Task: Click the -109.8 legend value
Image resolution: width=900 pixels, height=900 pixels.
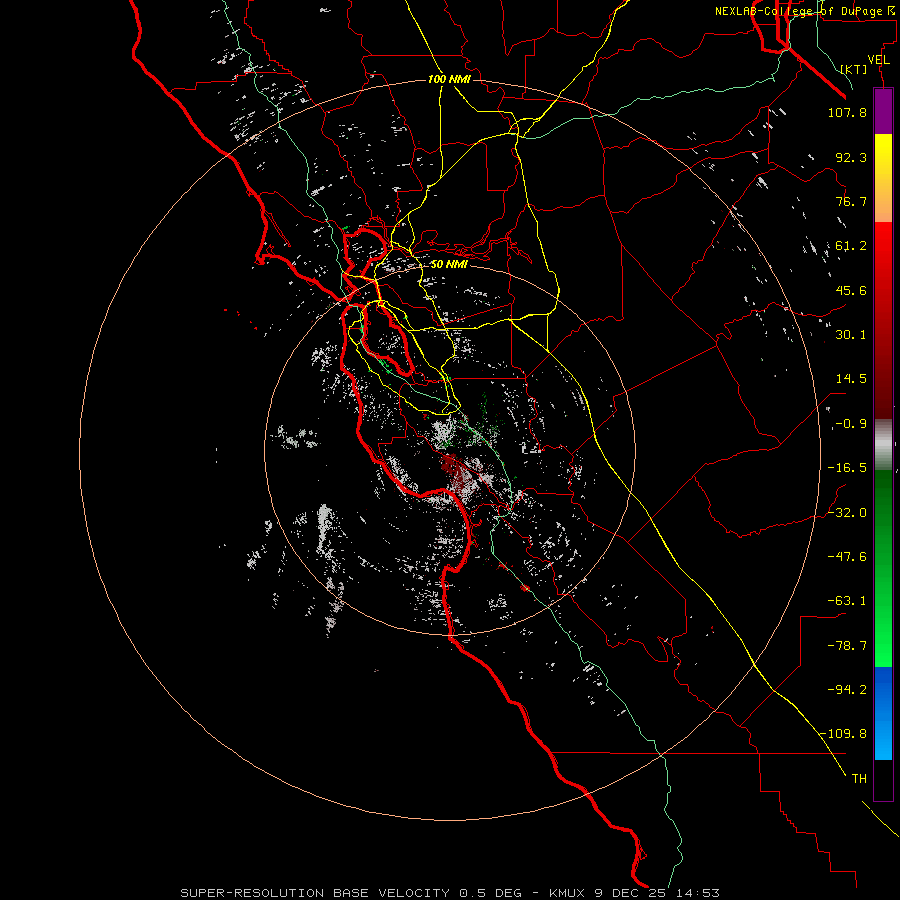Action: click(x=844, y=734)
